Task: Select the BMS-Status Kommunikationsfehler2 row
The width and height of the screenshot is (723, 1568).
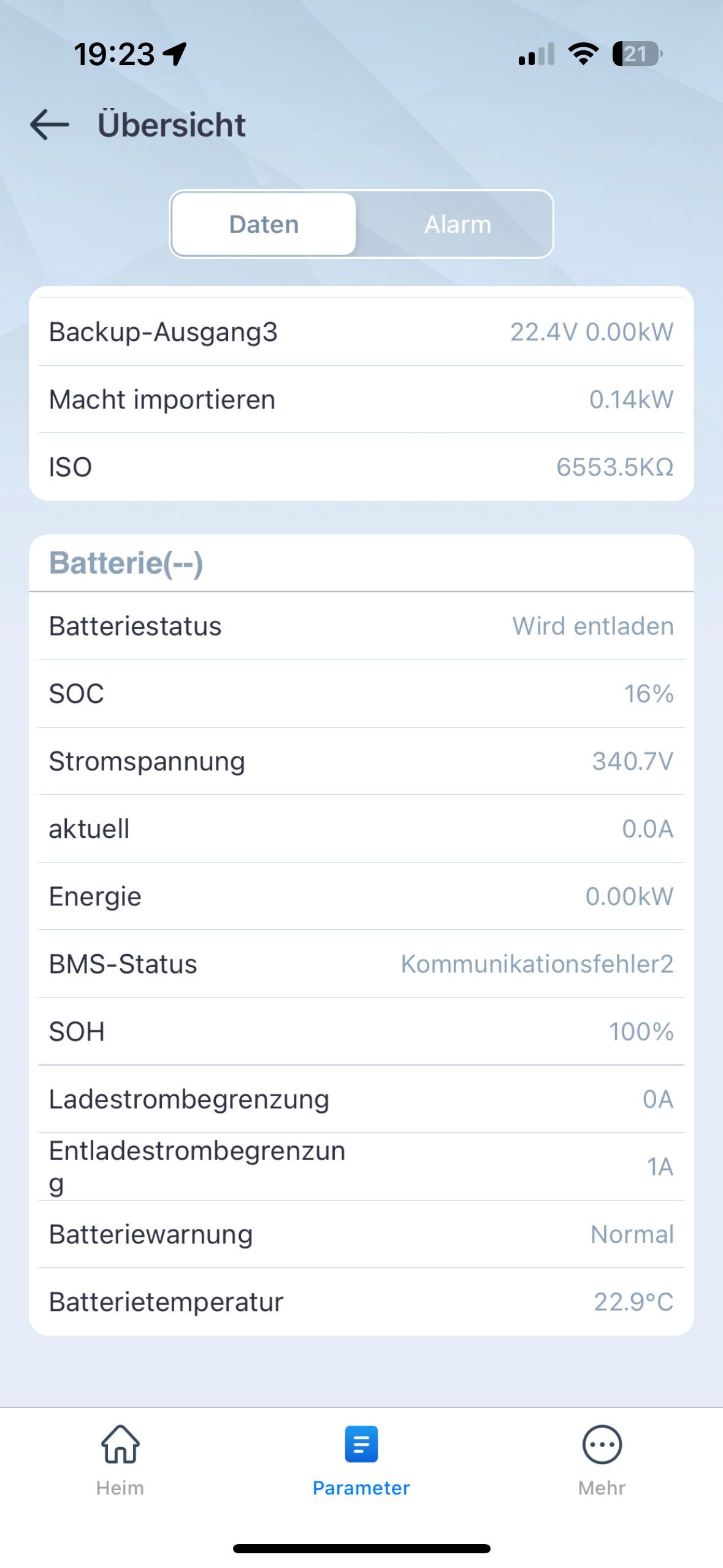Action: (x=361, y=964)
